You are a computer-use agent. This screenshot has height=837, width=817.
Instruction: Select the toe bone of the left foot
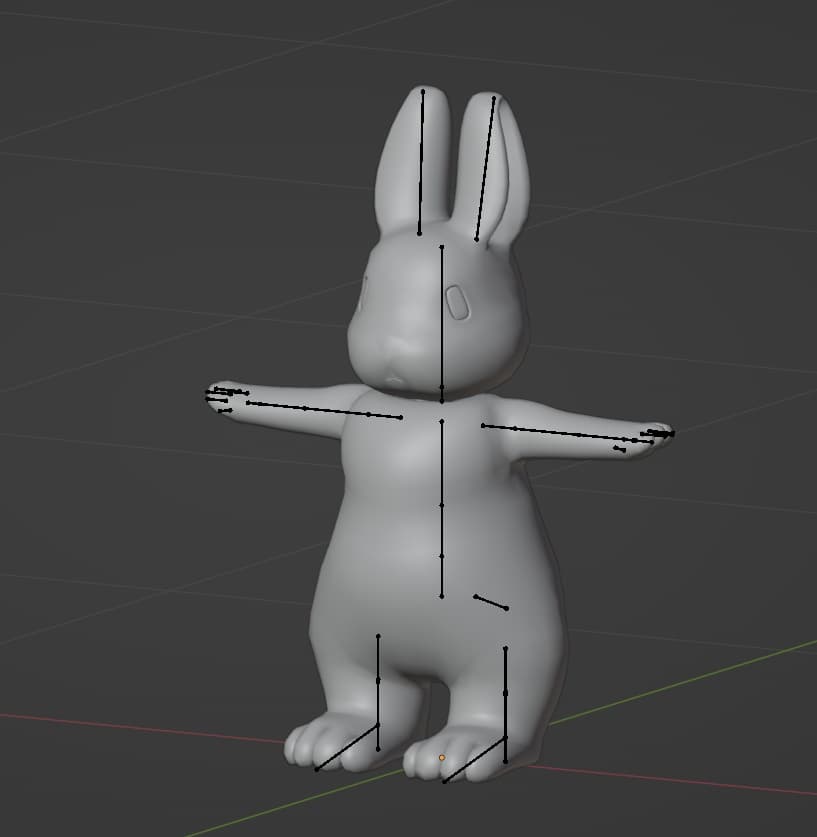click(x=347, y=747)
